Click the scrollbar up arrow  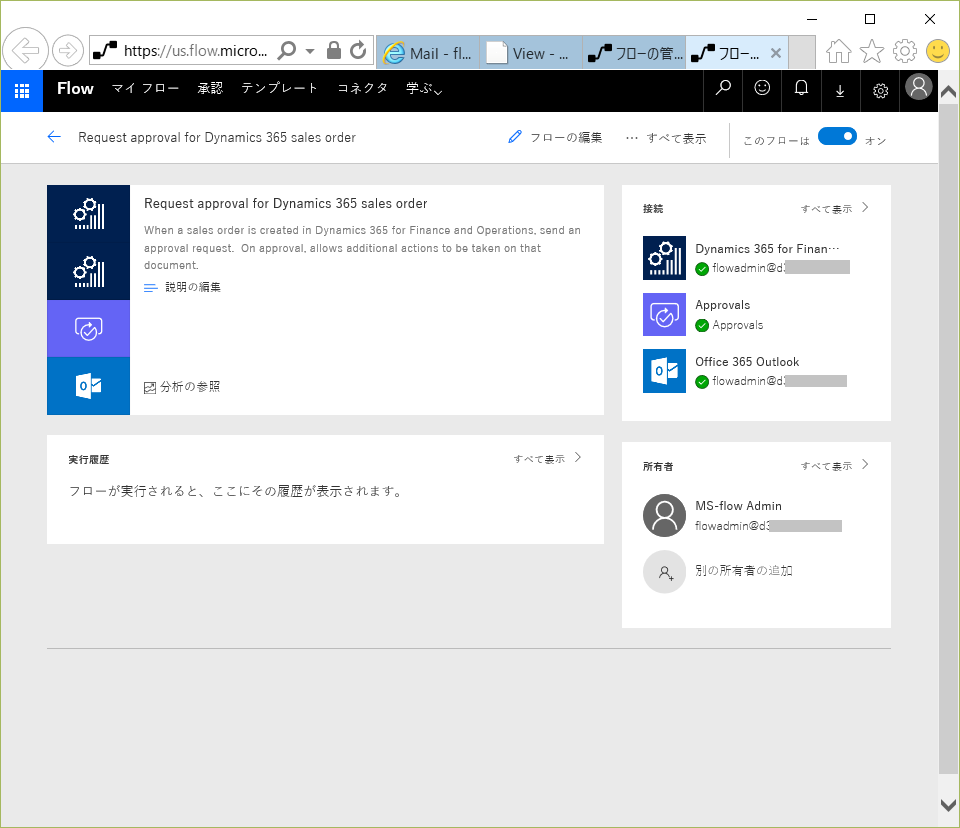[x=948, y=92]
